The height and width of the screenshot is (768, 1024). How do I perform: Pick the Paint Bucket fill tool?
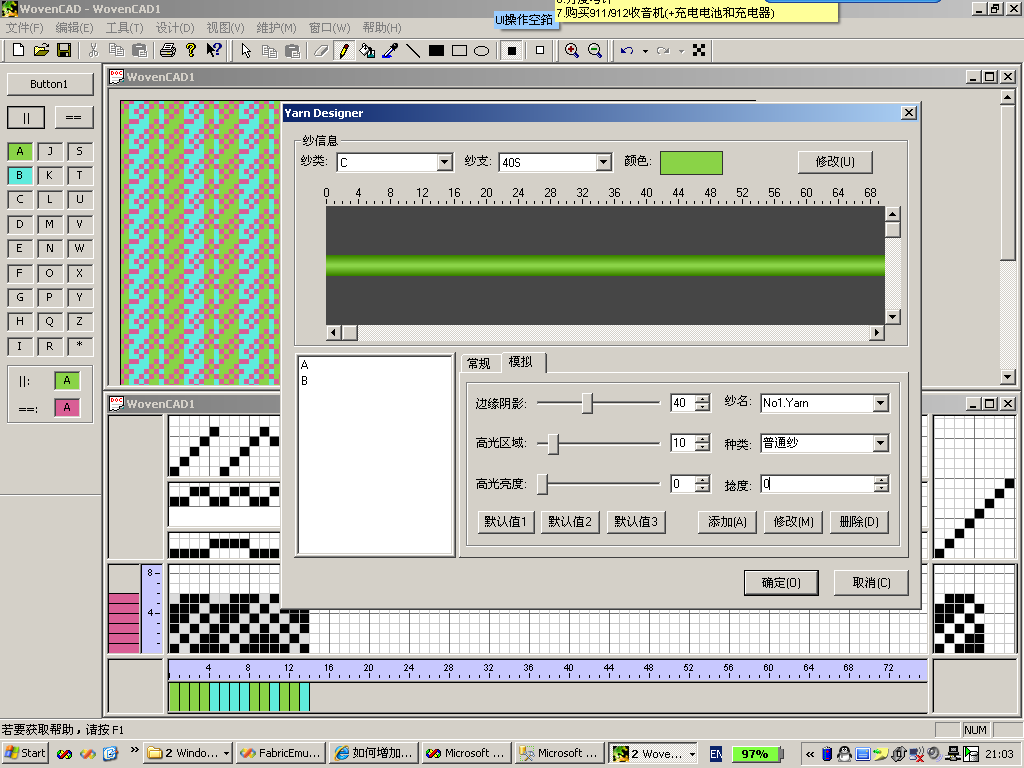[x=367, y=50]
